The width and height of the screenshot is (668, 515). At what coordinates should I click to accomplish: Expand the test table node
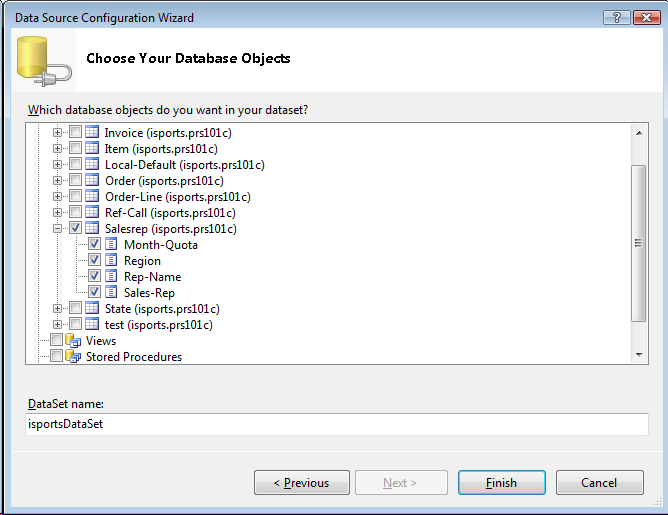point(58,325)
